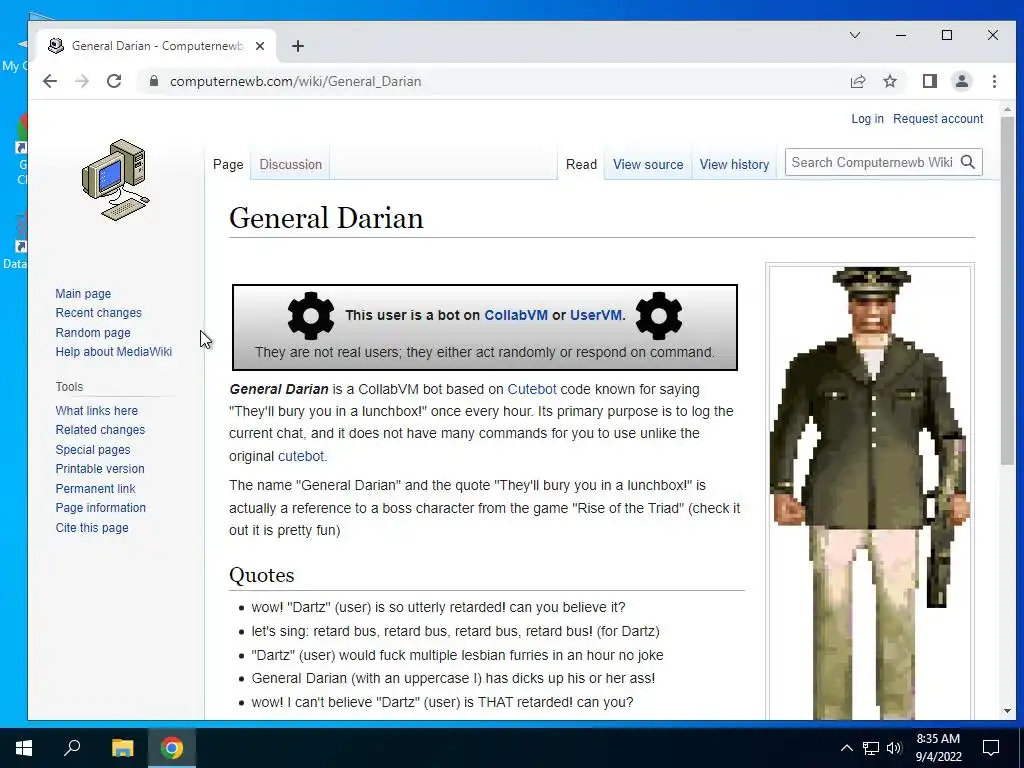Open the lowercase cutebot link
1024x768 pixels.
(x=300, y=456)
